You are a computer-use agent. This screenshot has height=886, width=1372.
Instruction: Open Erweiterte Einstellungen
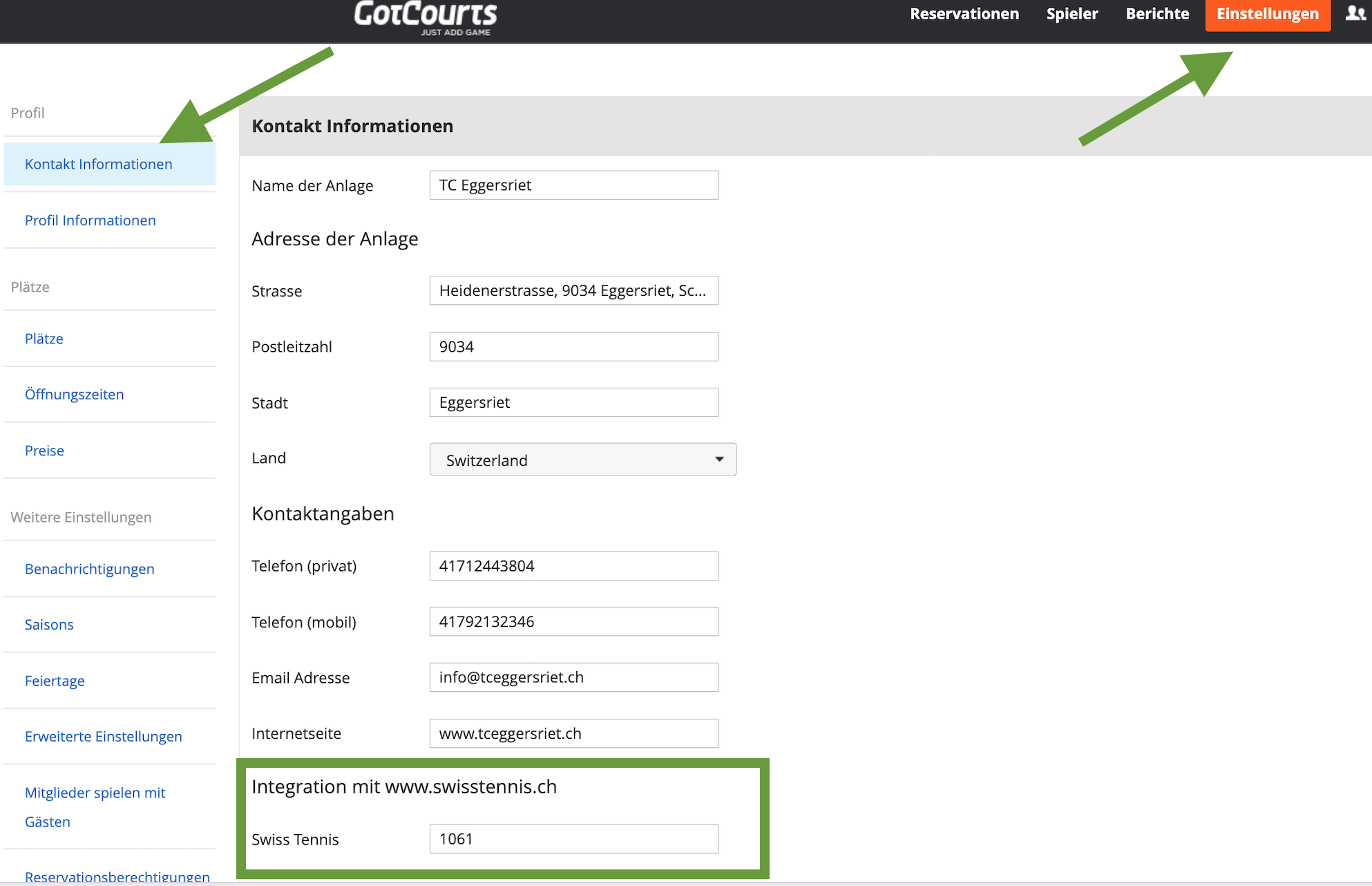tap(104, 737)
